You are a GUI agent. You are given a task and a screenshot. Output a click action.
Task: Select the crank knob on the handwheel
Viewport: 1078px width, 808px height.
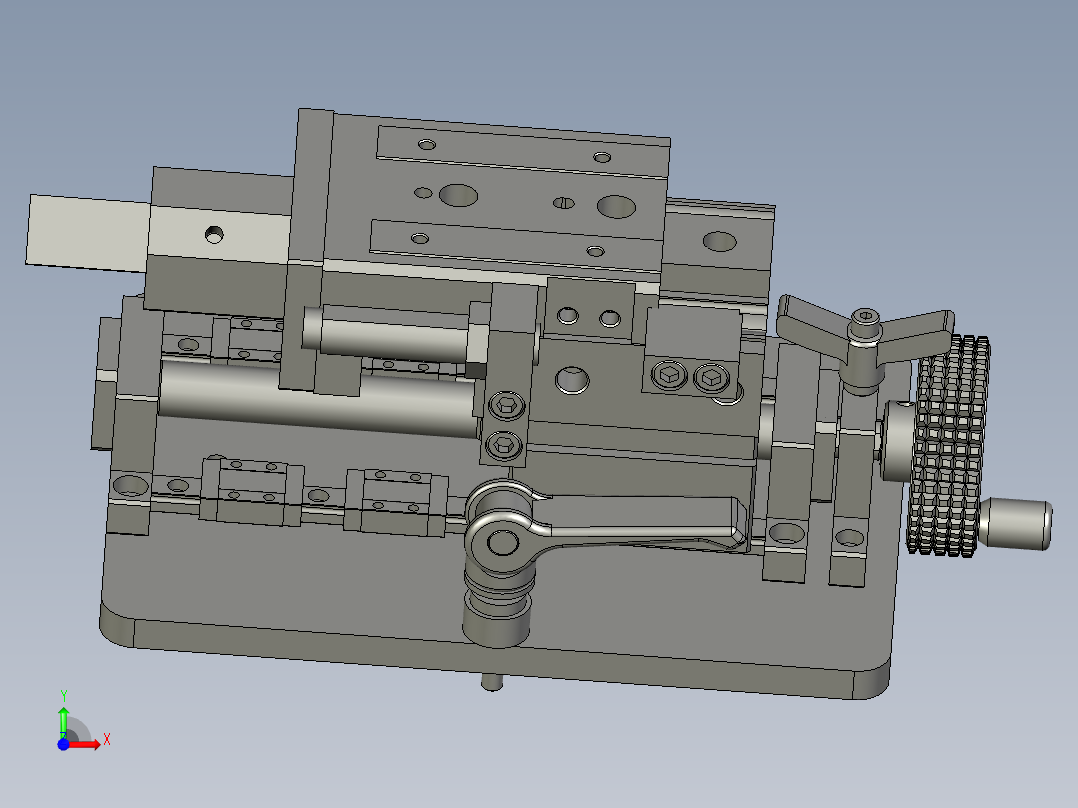(x=1015, y=523)
